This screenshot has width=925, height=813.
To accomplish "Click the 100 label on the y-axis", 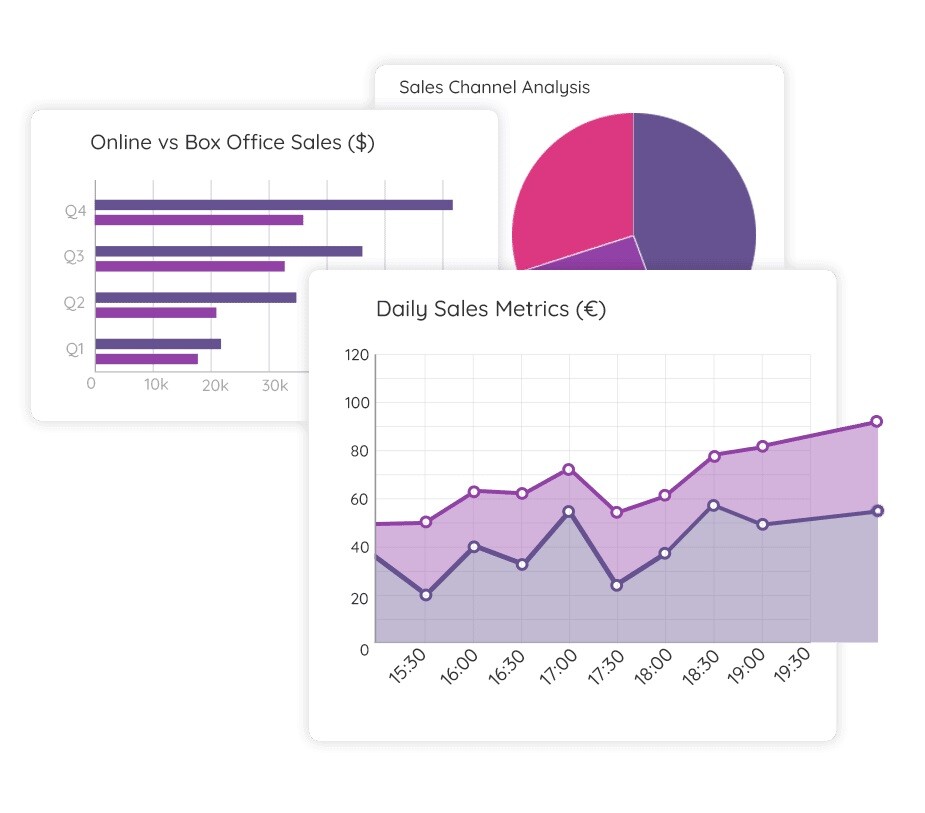I will 357,403.
